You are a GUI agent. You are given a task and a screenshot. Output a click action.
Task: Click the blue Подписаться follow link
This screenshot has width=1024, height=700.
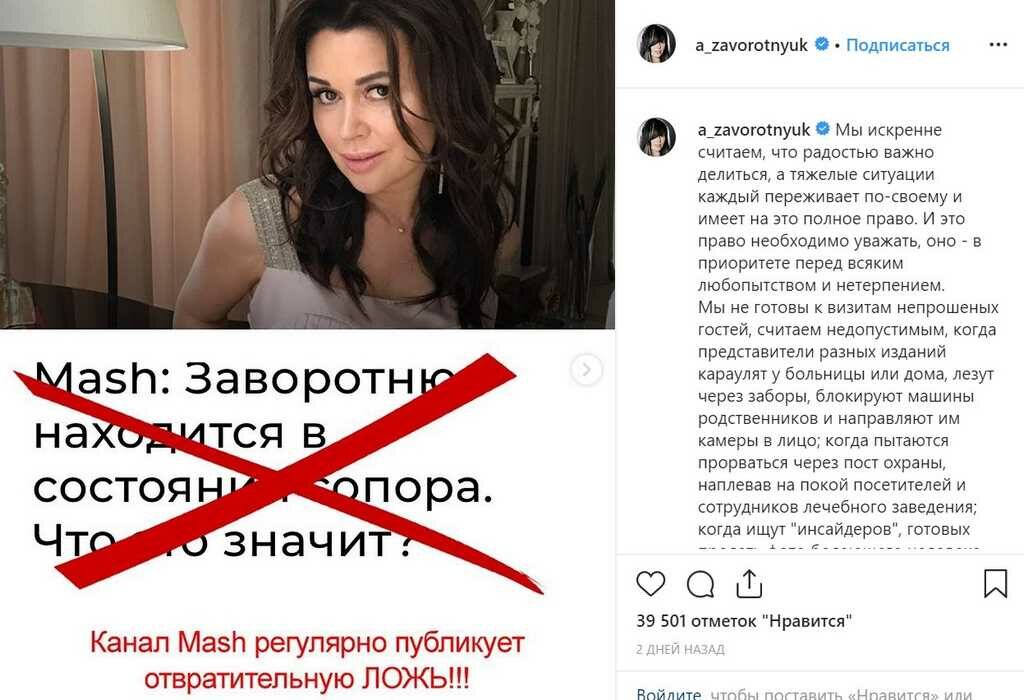tap(897, 45)
